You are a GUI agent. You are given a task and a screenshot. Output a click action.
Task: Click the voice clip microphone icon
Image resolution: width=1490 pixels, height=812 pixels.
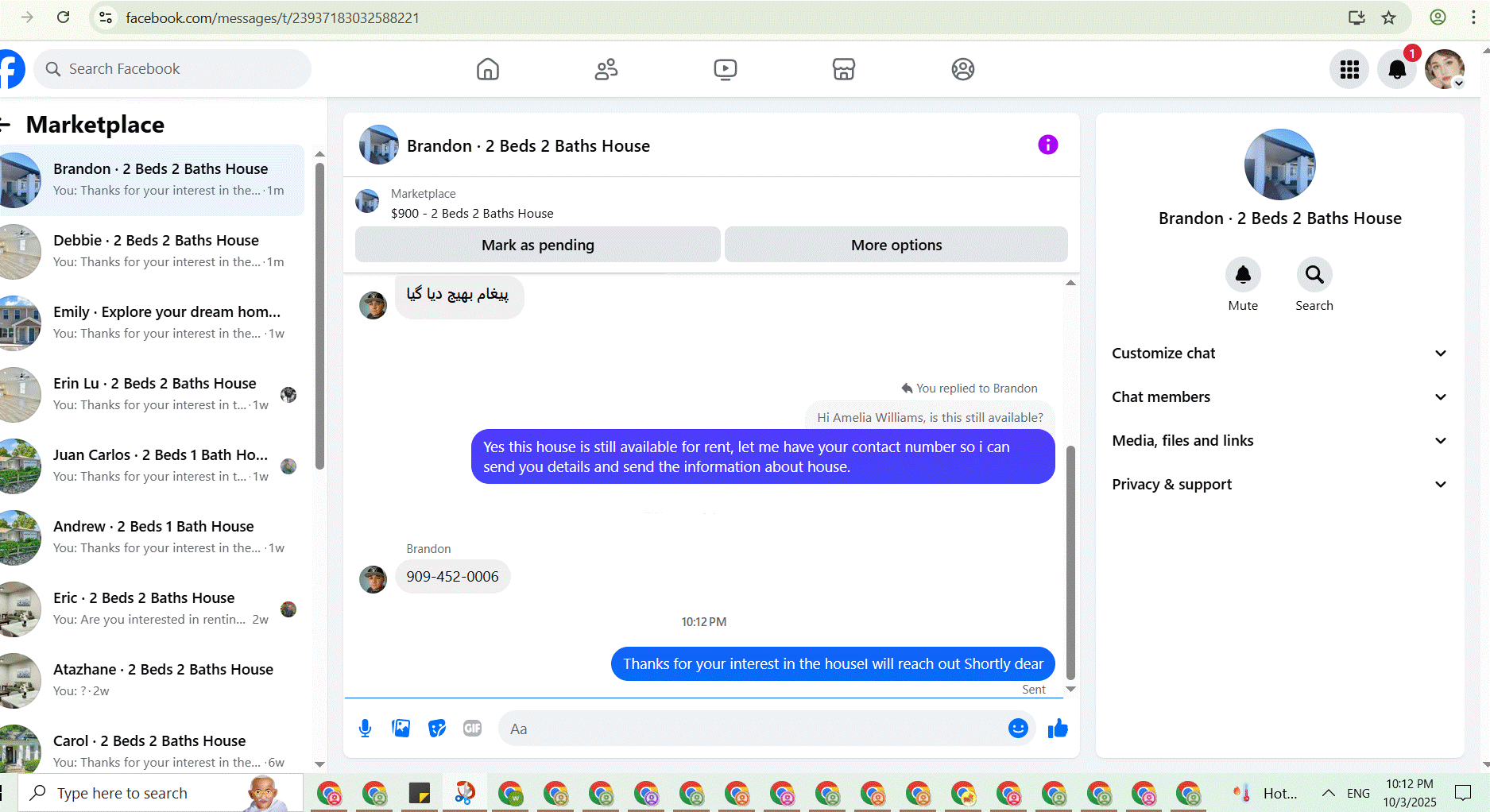(365, 729)
